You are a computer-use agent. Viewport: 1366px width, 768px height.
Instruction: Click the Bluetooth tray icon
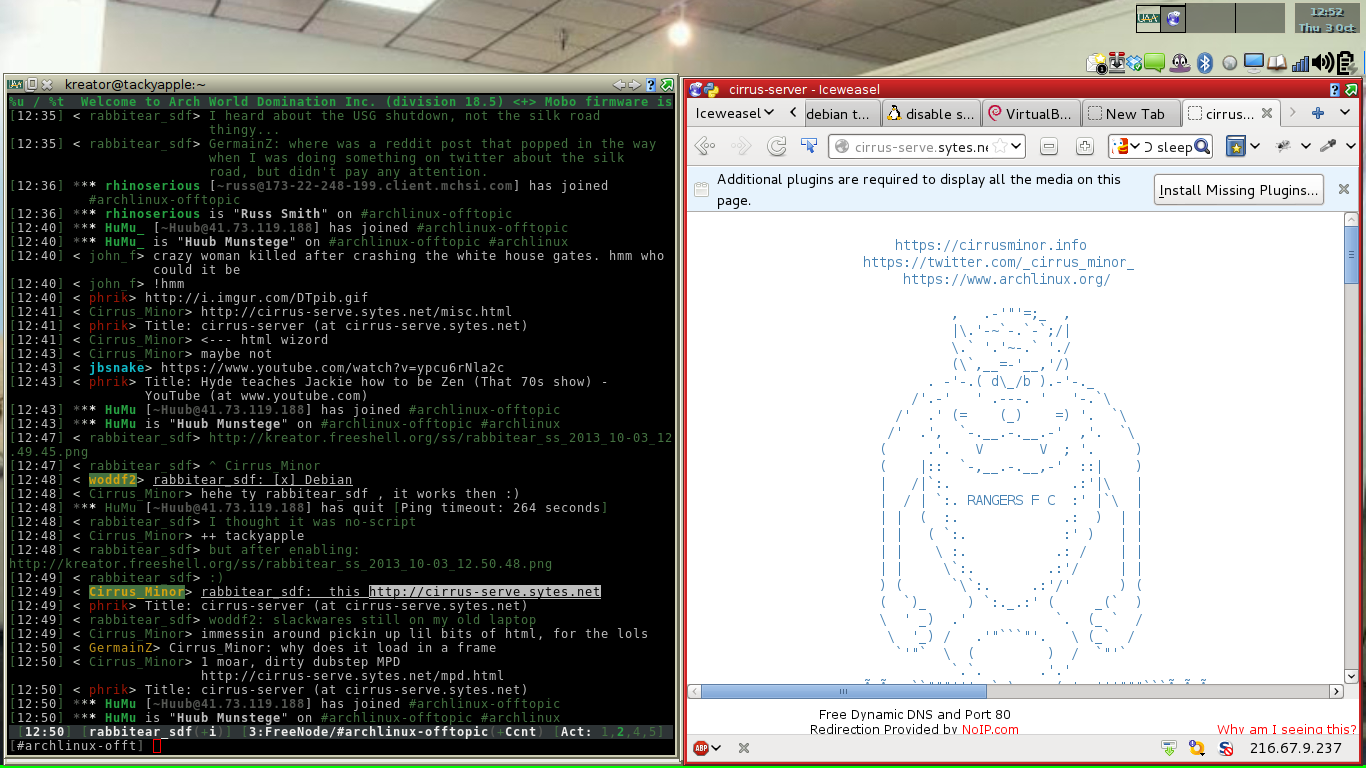(x=1205, y=63)
